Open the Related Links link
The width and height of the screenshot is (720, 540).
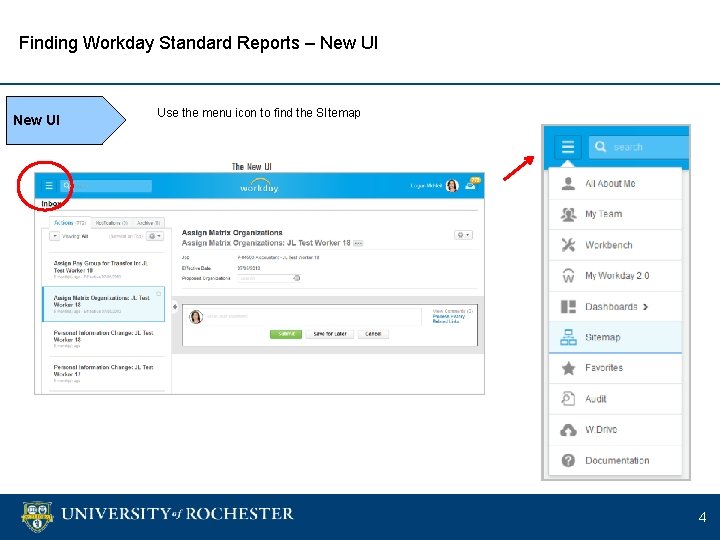click(x=445, y=321)
